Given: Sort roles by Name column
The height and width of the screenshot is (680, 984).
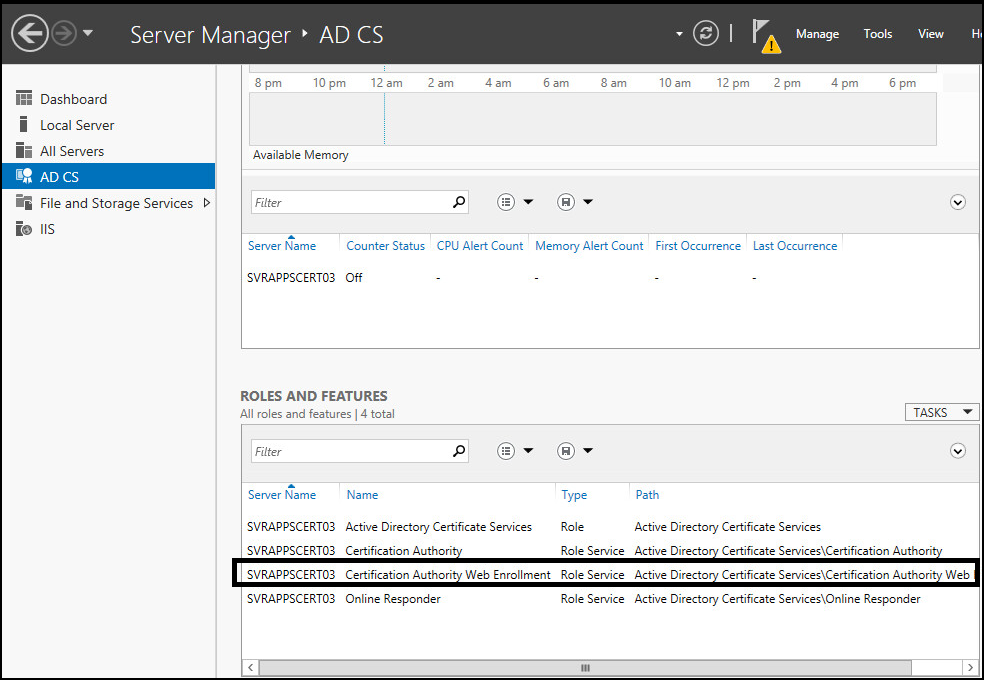Looking at the screenshot, I should click(362, 495).
